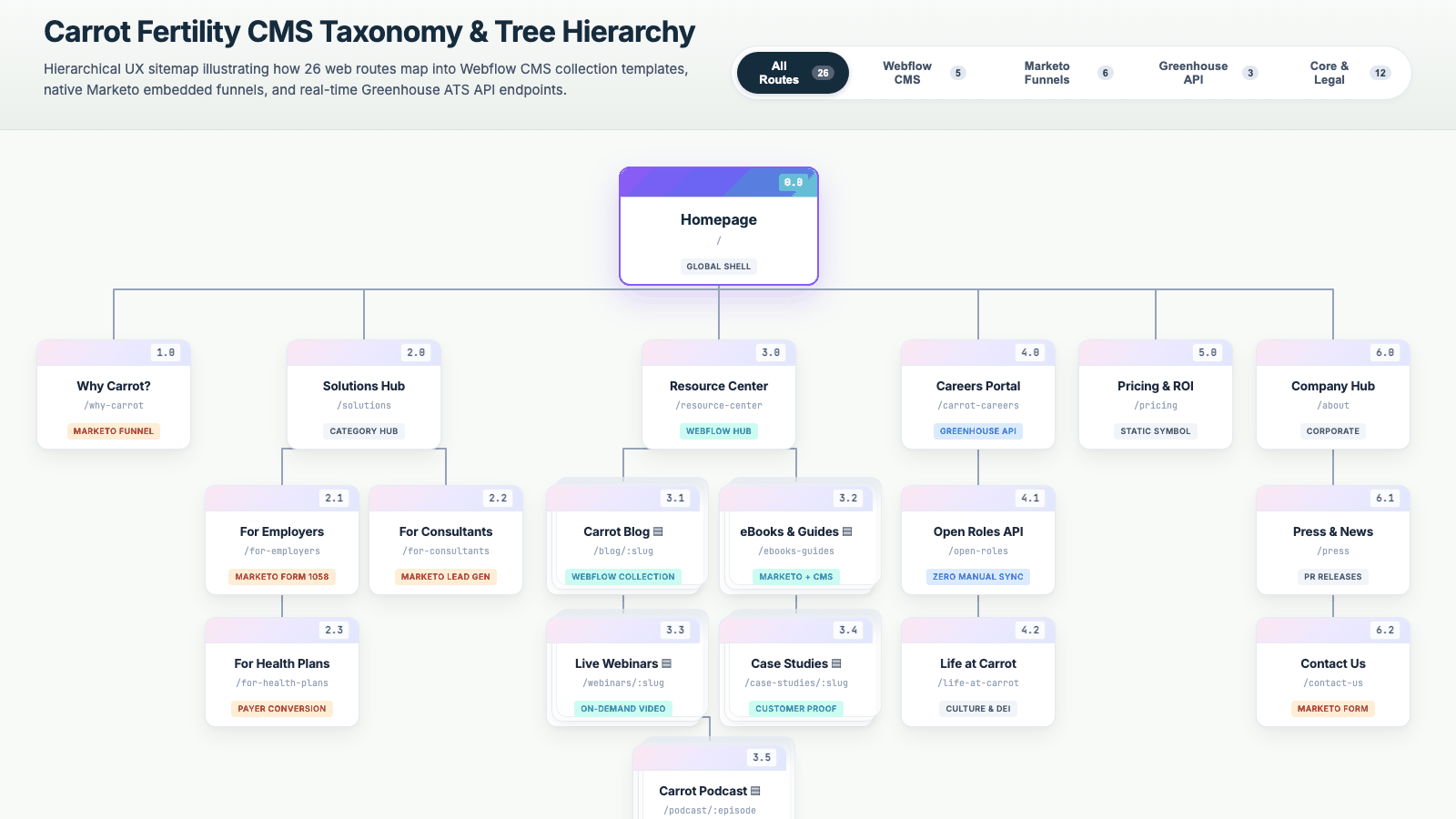The height and width of the screenshot is (819, 1456).
Task: Click the CULTURE & DEI tag
Action: point(978,709)
